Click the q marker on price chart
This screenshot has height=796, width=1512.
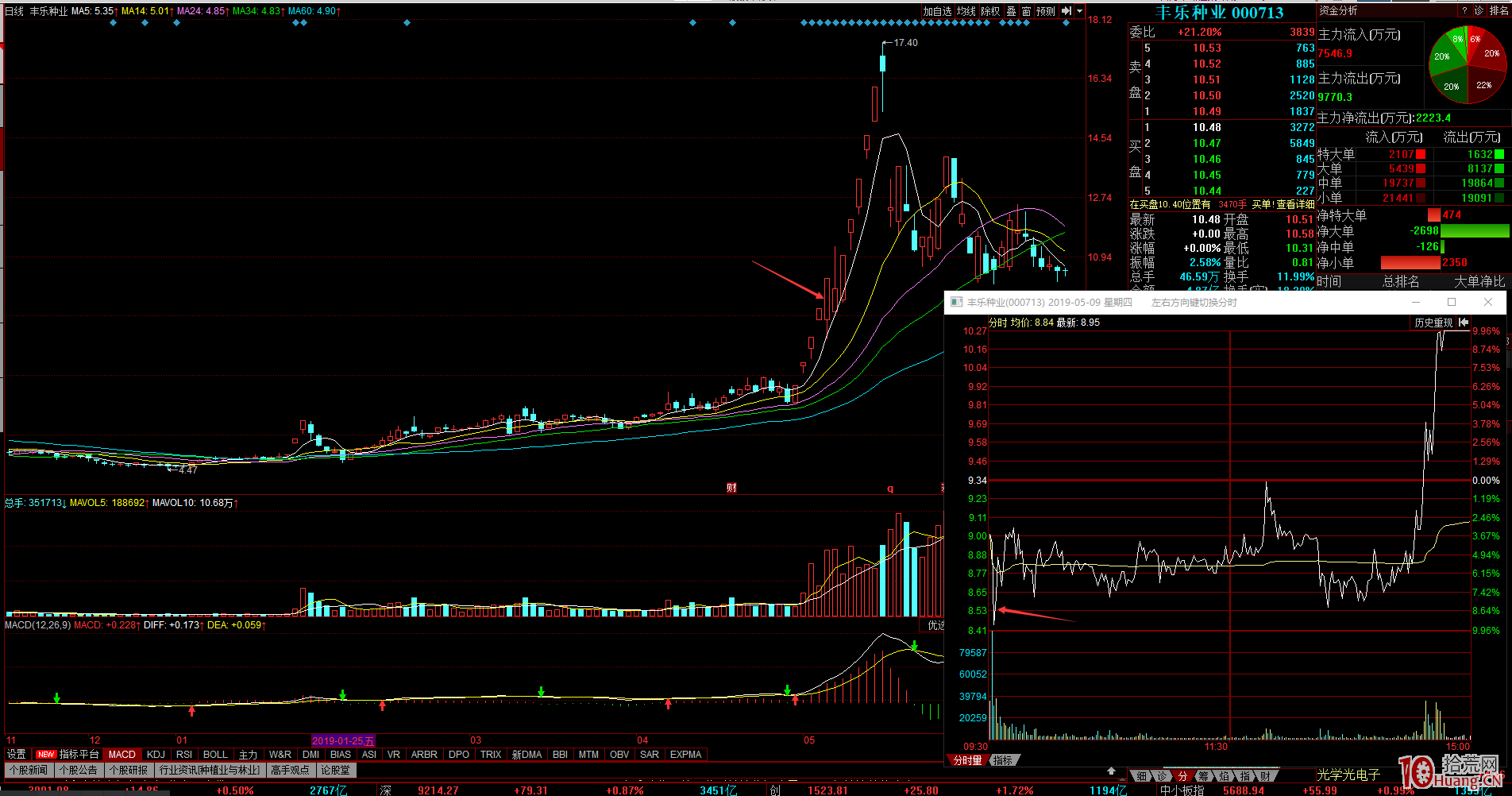click(x=890, y=489)
